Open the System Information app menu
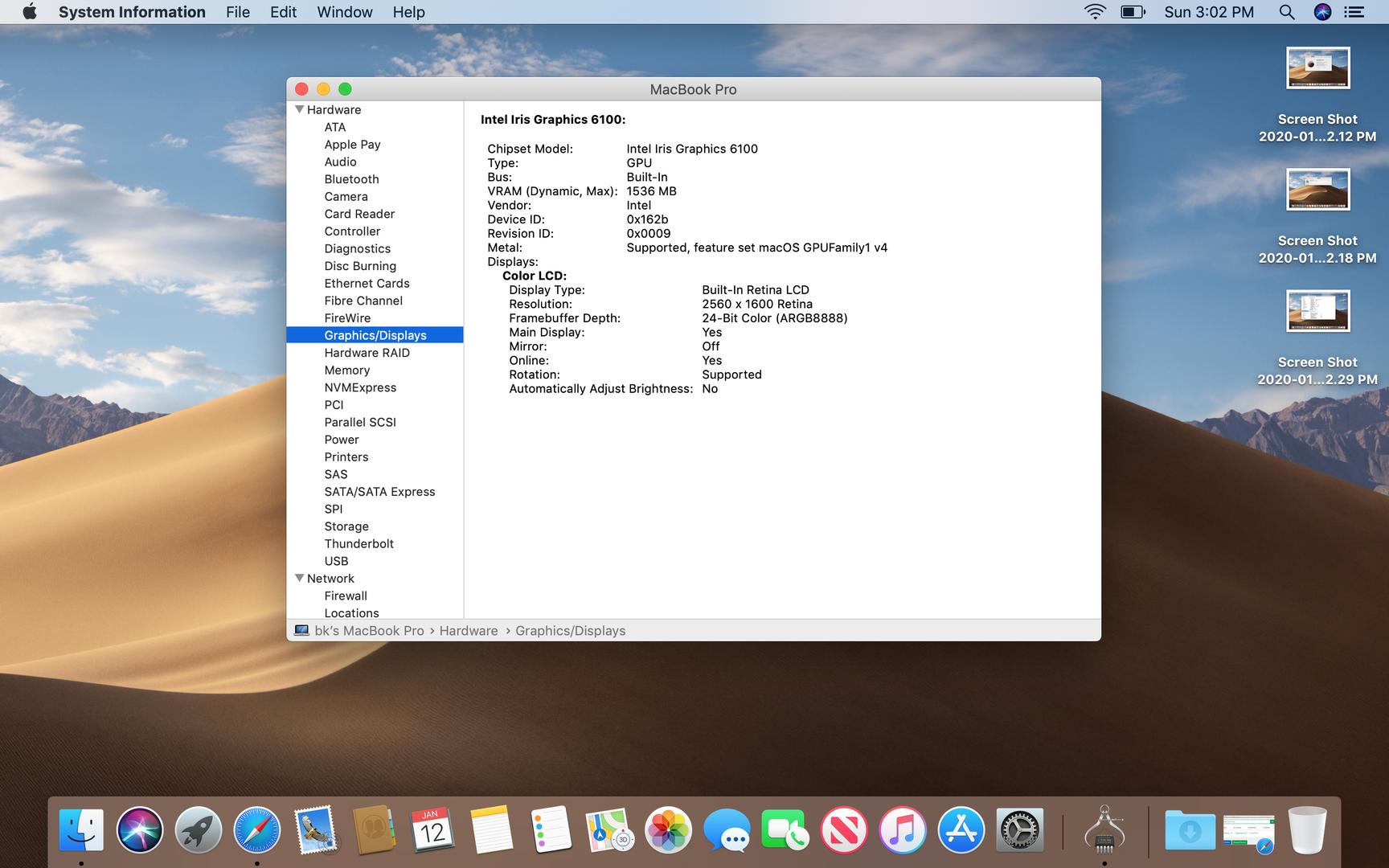This screenshot has width=1389, height=868. [x=132, y=12]
